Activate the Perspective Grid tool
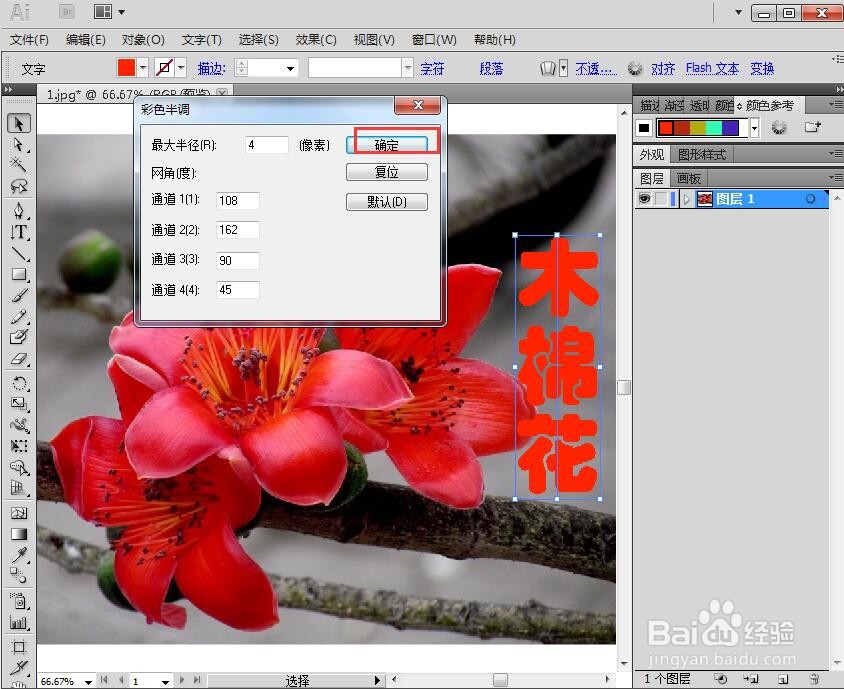Image resolution: width=844 pixels, height=689 pixels. (x=19, y=489)
